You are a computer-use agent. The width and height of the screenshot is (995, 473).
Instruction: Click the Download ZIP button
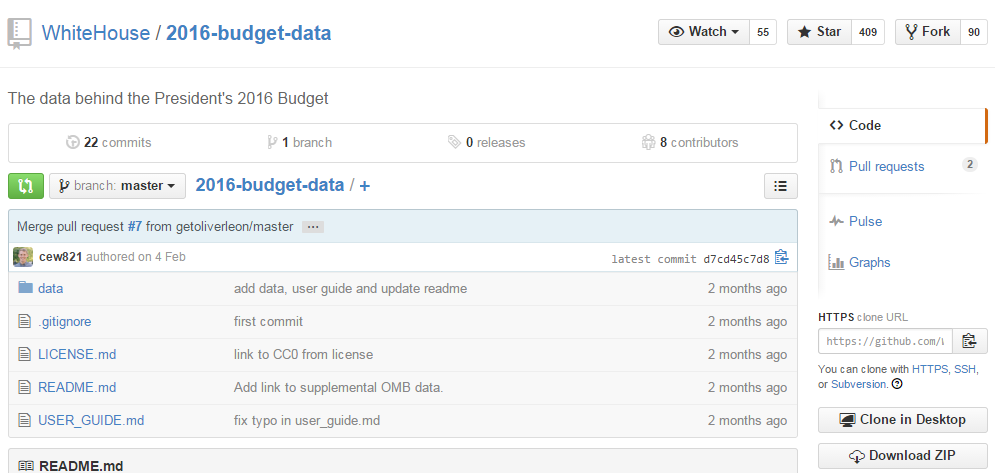pos(902,455)
